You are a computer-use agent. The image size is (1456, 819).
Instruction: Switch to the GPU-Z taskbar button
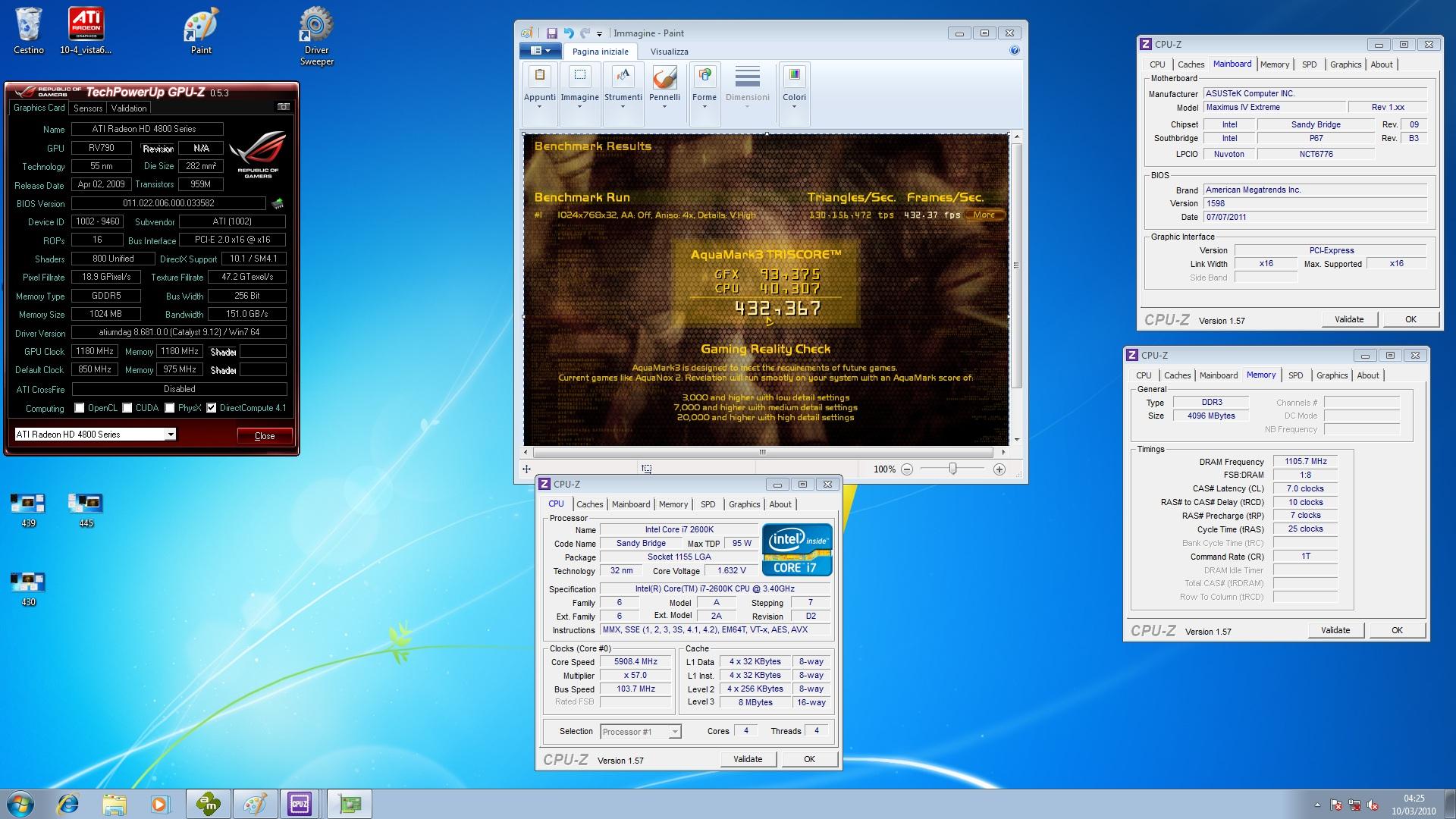coord(350,804)
